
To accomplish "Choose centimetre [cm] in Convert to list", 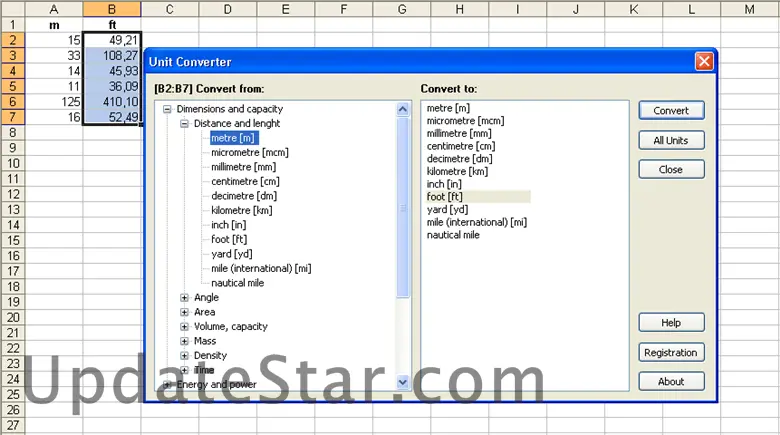I will 461,146.
